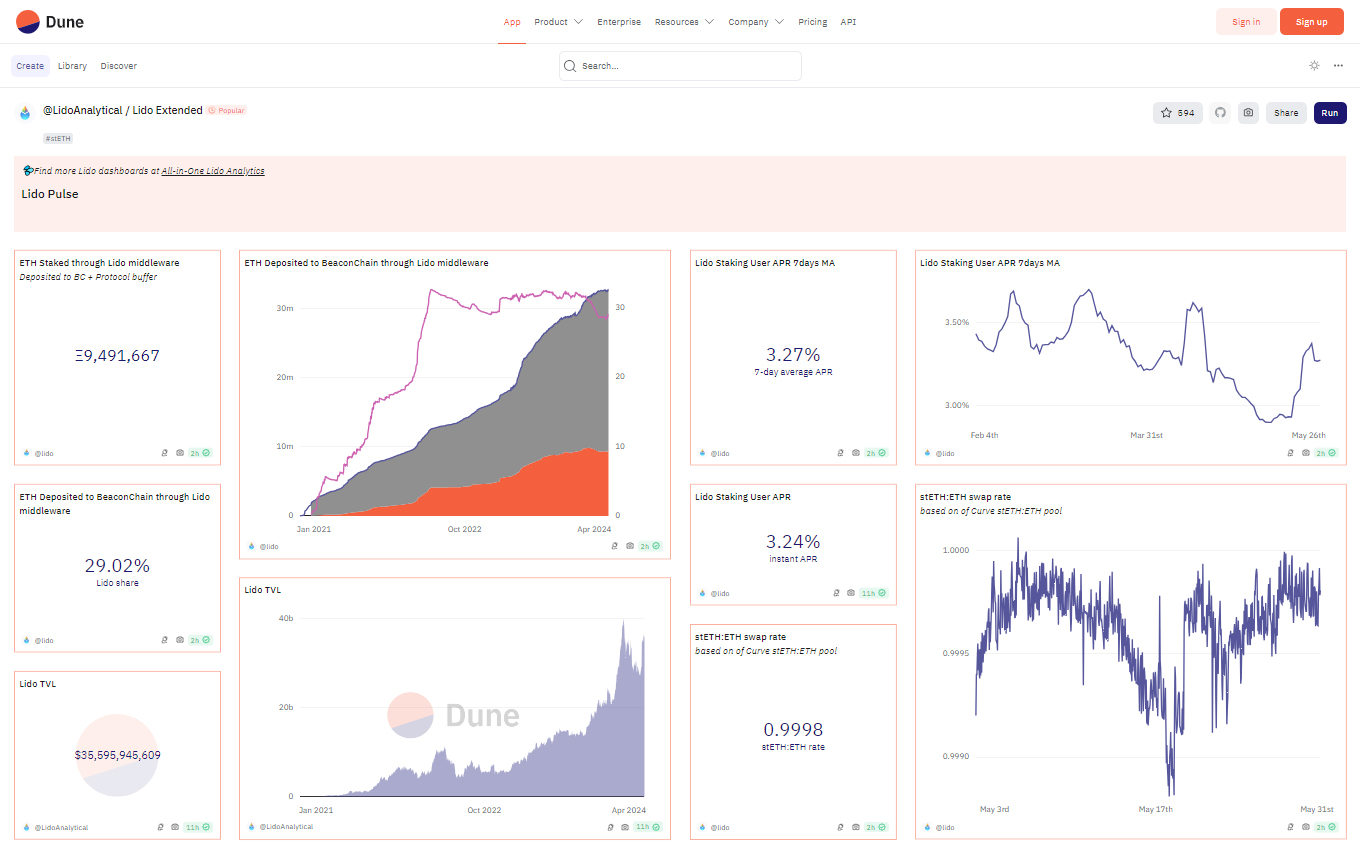Click camera icon on stETH:ETH swap rate line chart
The width and height of the screenshot is (1360, 858).
tap(1306, 827)
